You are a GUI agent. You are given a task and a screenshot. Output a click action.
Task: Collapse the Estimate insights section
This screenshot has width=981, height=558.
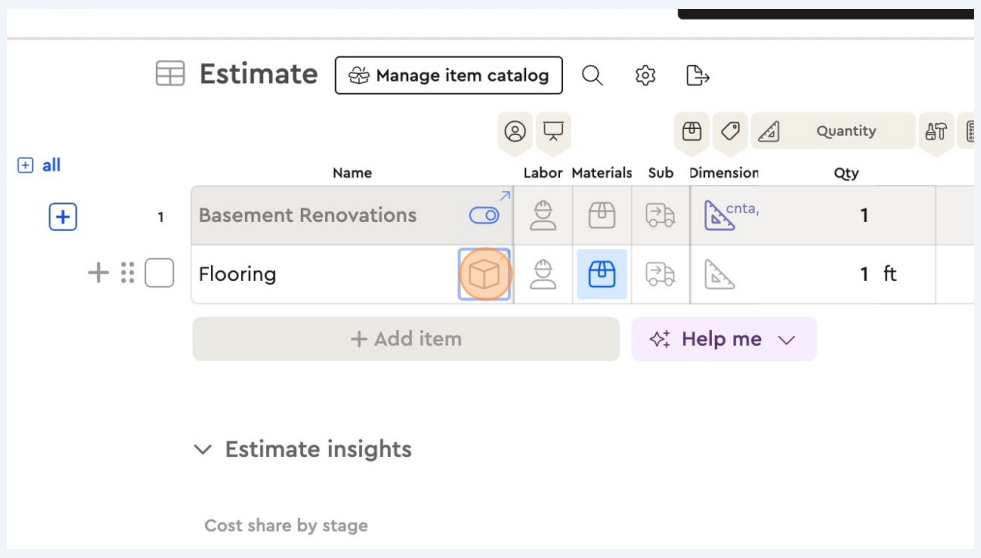204,450
